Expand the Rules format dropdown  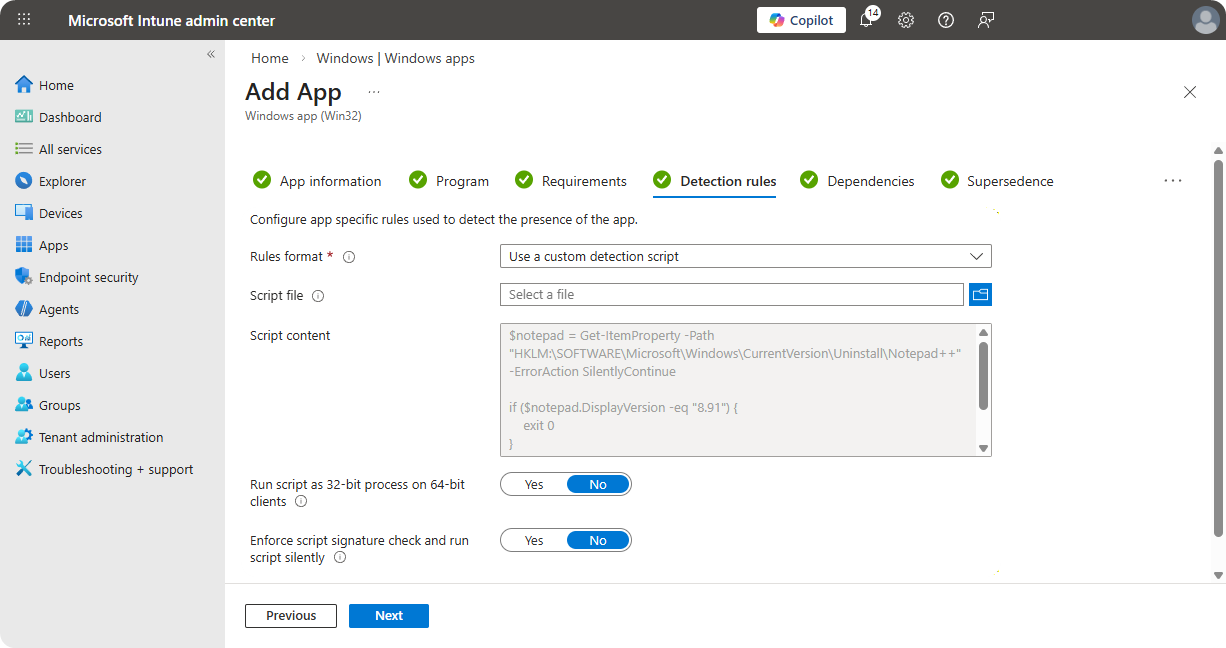[x=745, y=256]
